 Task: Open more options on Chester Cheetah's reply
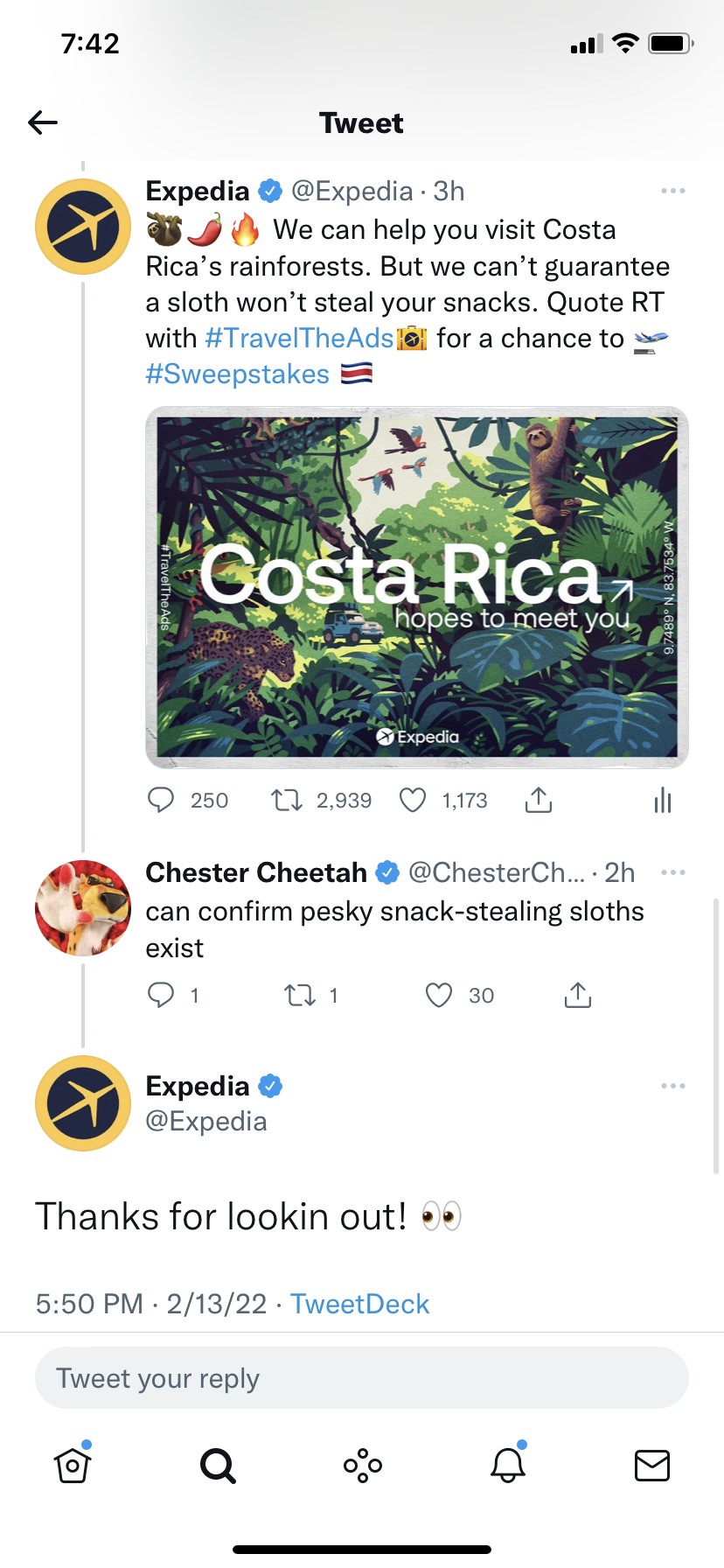click(x=672, y=872)
